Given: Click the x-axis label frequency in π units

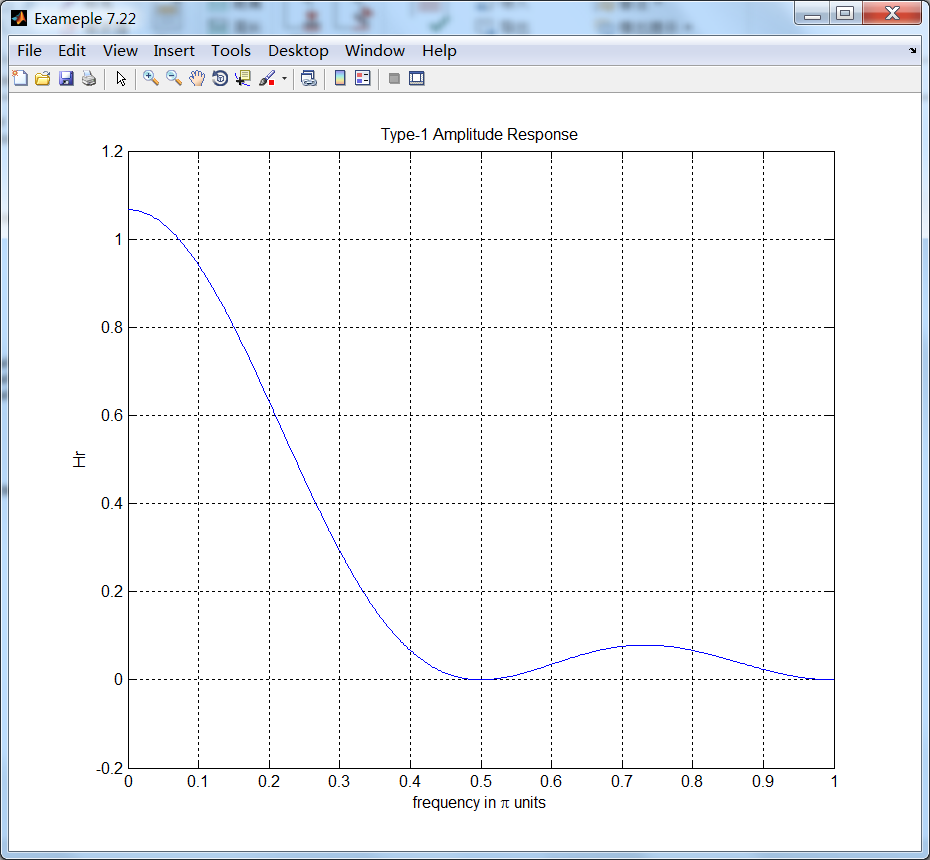Looking at the screenshot, I should (479, 802).
